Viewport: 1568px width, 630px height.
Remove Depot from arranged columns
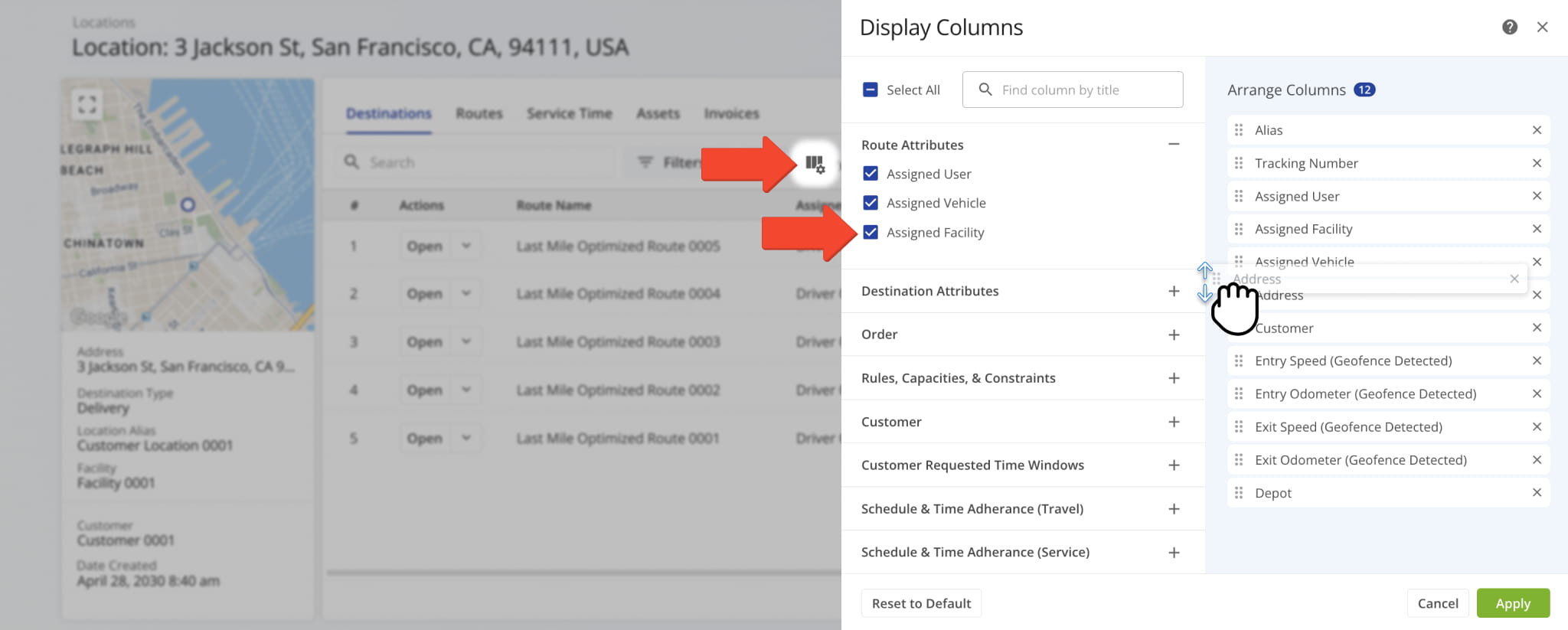pyautogui.click(x=1536, y=493)
